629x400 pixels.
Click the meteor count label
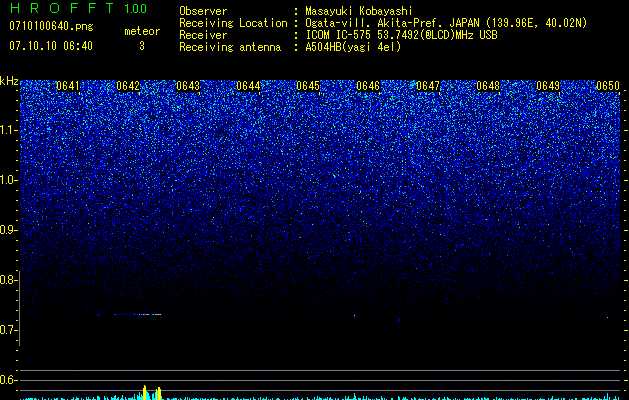click(142, 31)
